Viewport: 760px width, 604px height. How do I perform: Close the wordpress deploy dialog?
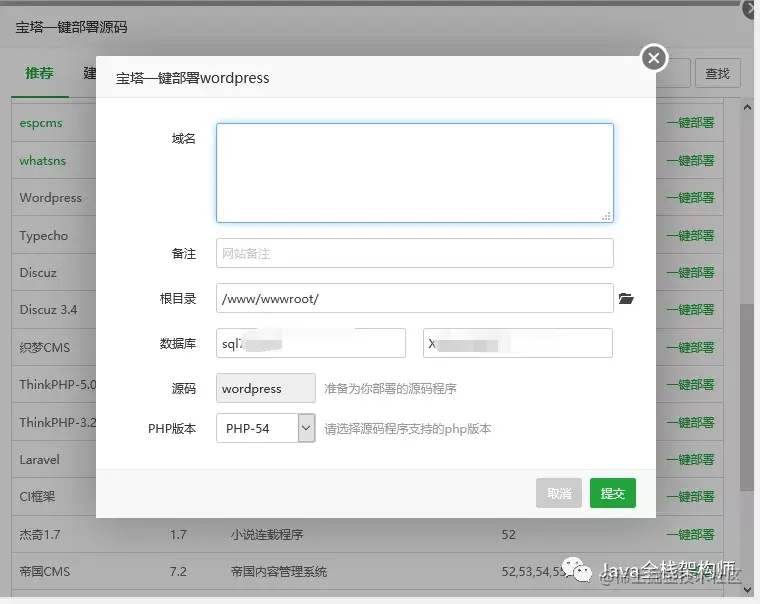click(x=654, y=58)
